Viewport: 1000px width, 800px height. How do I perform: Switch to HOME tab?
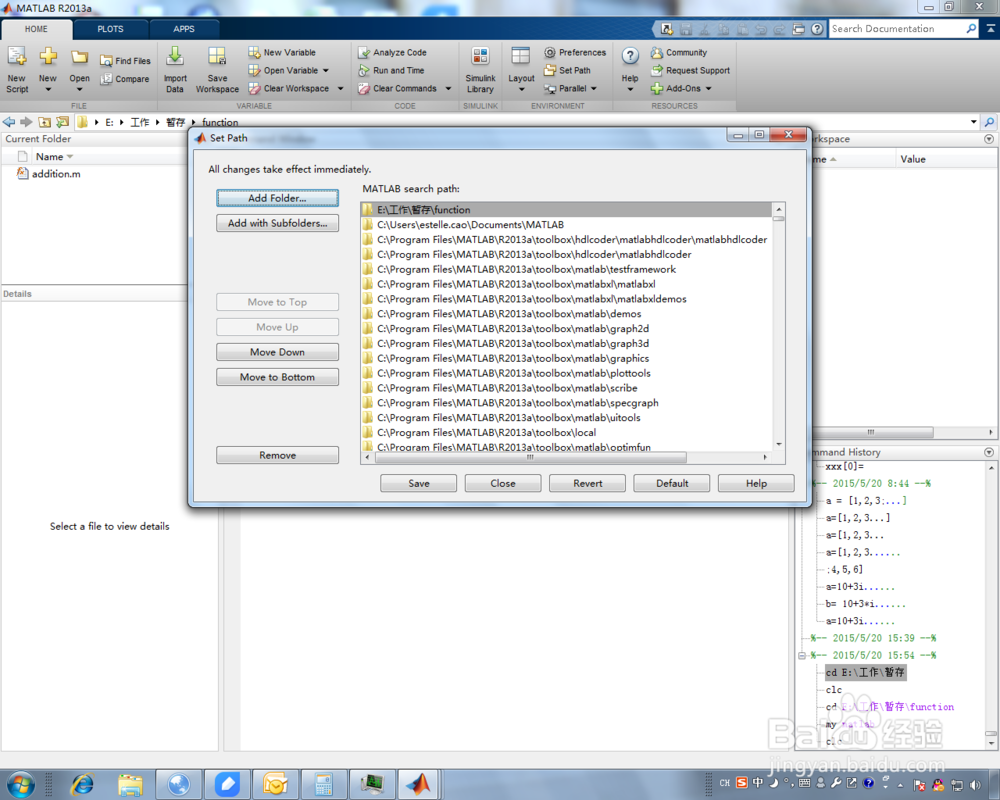click(36, 29)
